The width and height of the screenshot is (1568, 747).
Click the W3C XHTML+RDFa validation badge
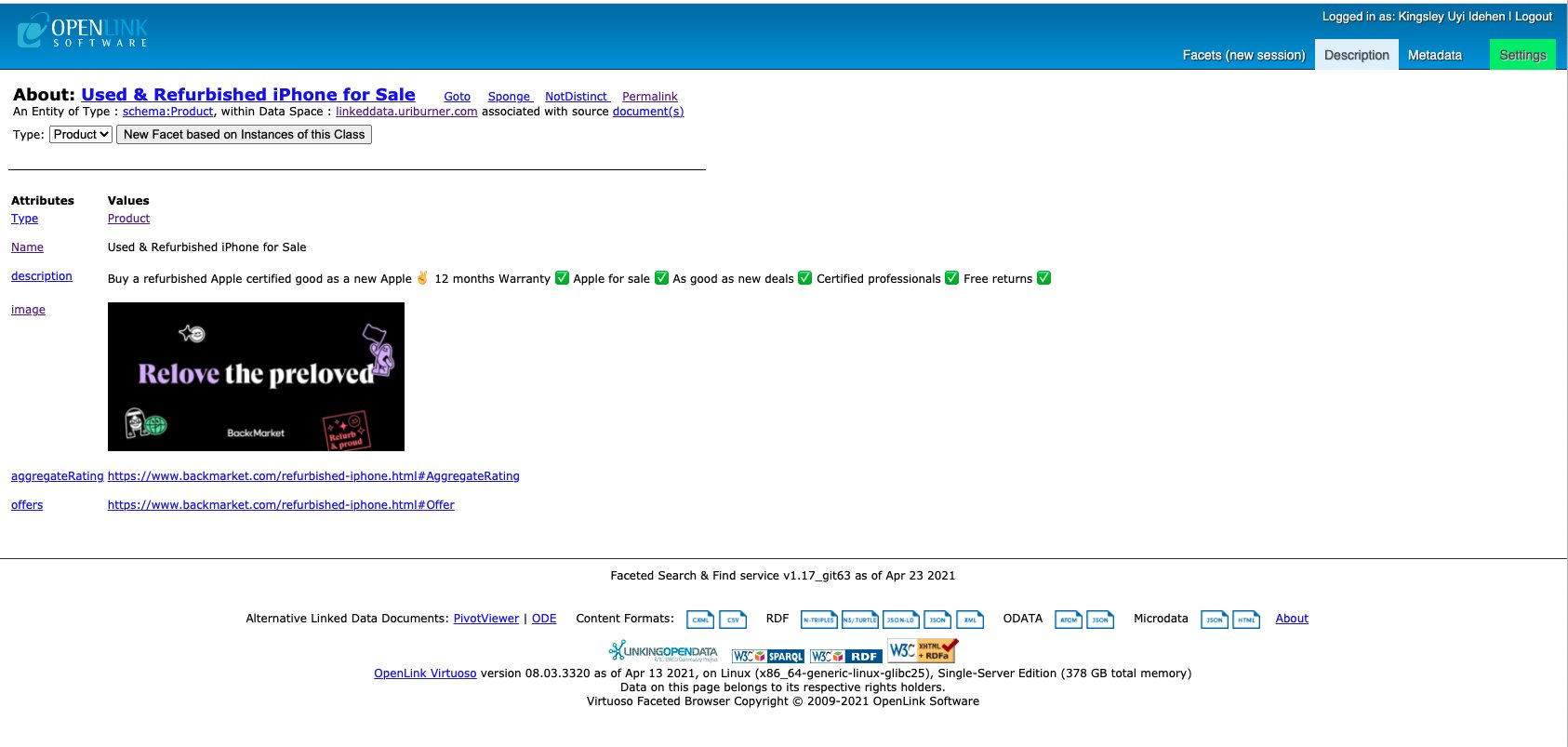tap(923, 650)
